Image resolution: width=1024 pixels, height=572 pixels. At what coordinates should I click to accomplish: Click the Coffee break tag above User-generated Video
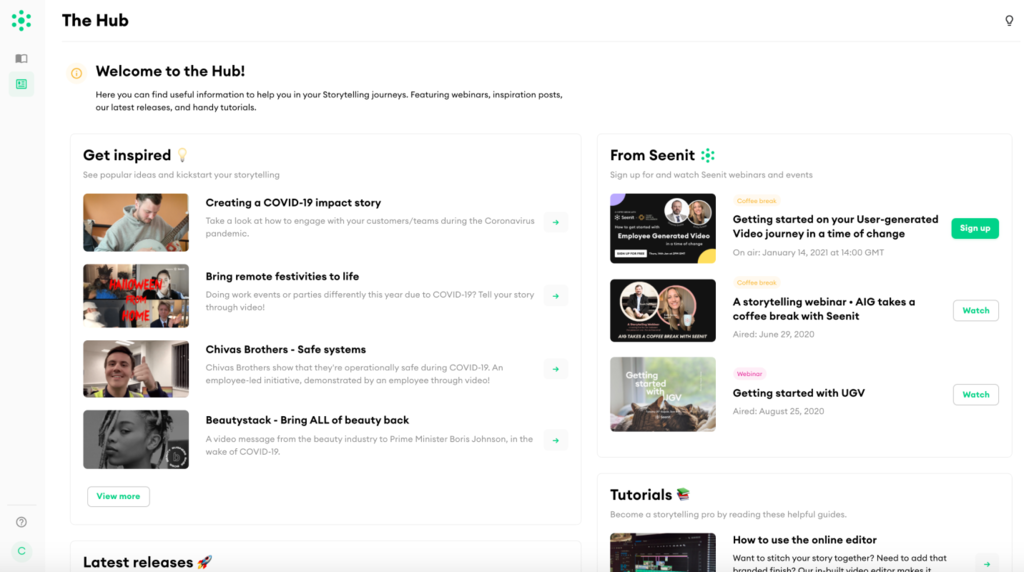tap(756, 201)
